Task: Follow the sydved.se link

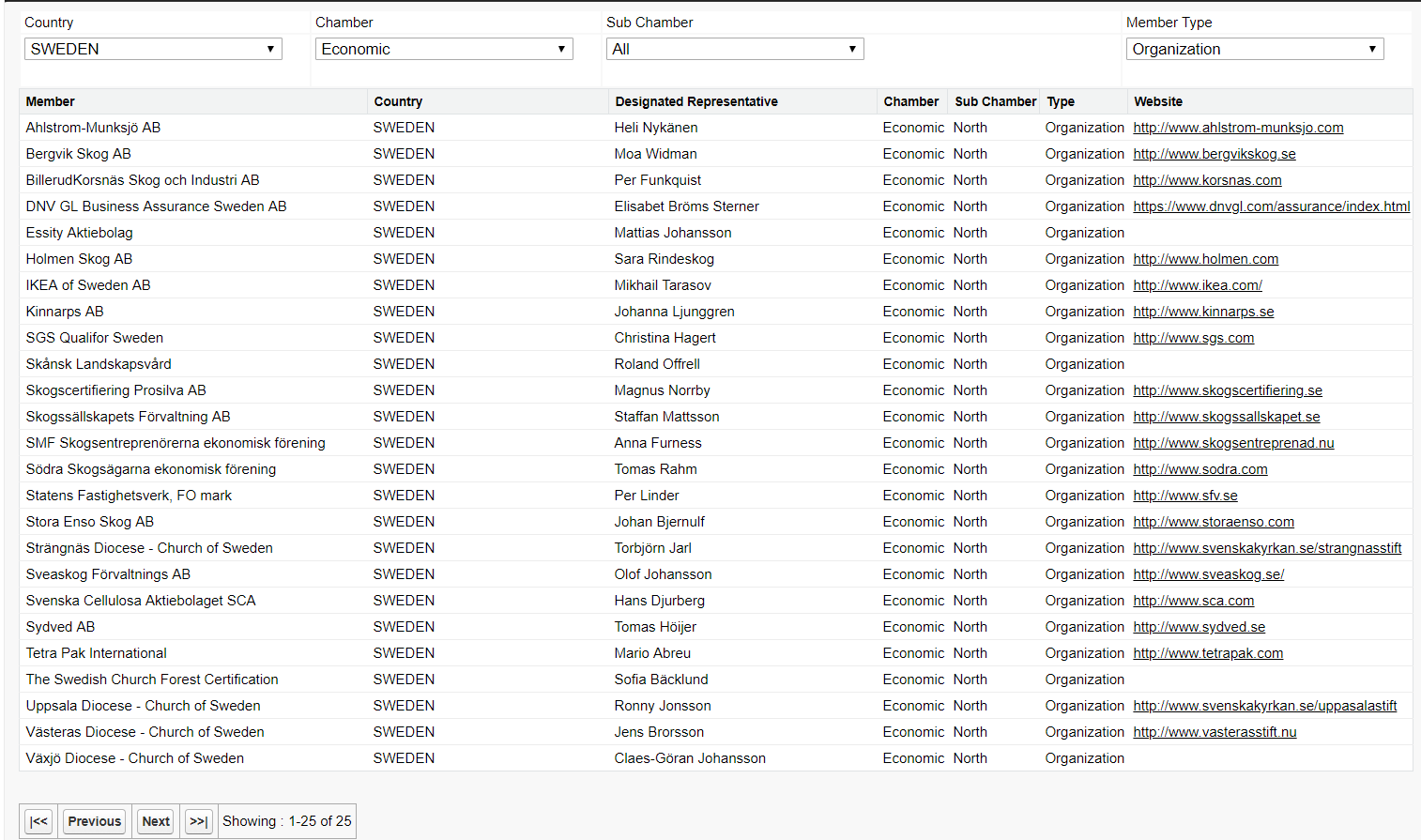Action: [1199, 627]
